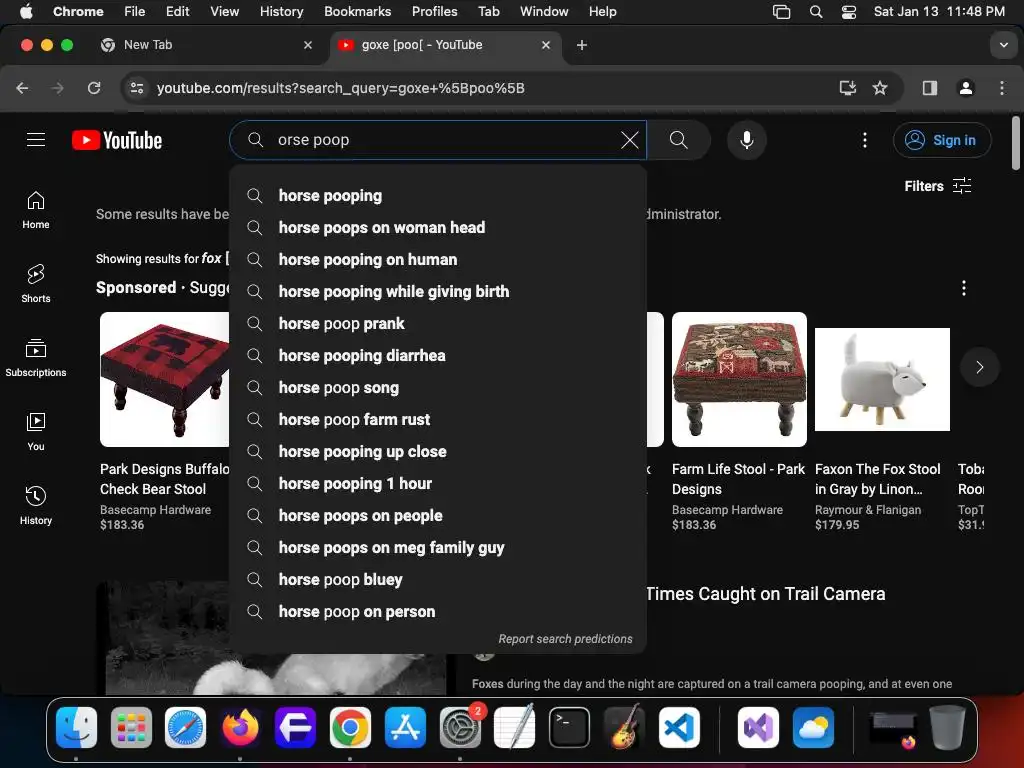Click the Sign in button
This screenshot has width=1024, height=768.
pyautogui.click(x=942, y=140)
